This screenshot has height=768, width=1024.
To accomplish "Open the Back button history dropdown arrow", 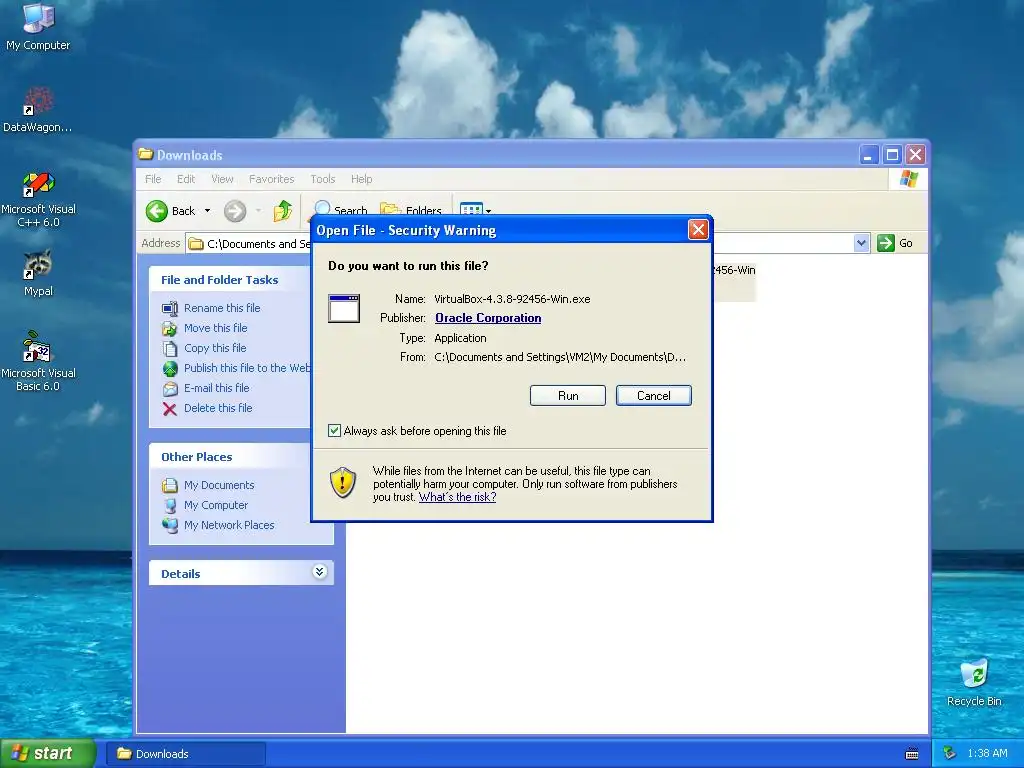I will (207, 211).
